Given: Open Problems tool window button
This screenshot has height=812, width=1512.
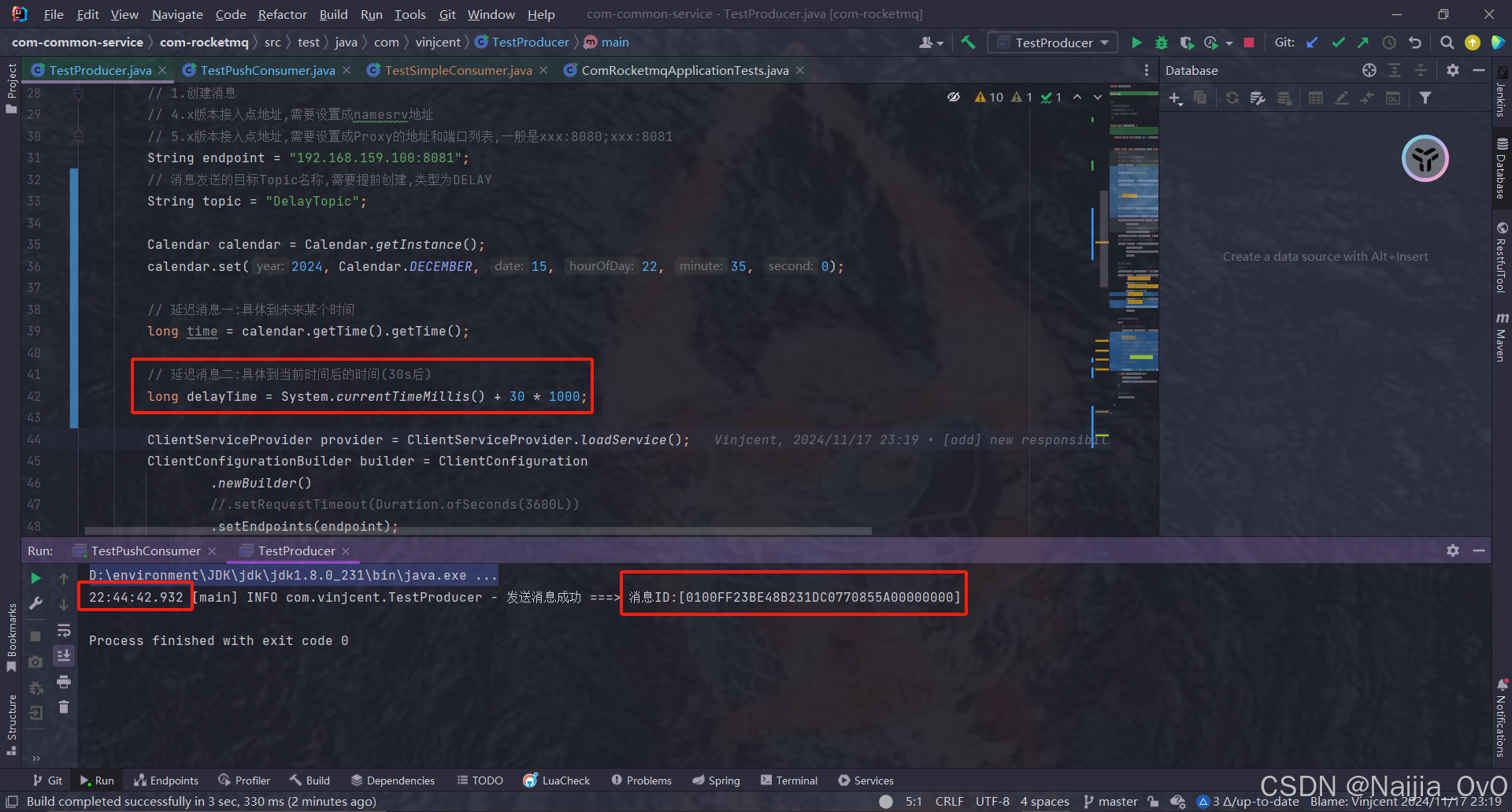Looking at the screenshot, I should point(641,780).
